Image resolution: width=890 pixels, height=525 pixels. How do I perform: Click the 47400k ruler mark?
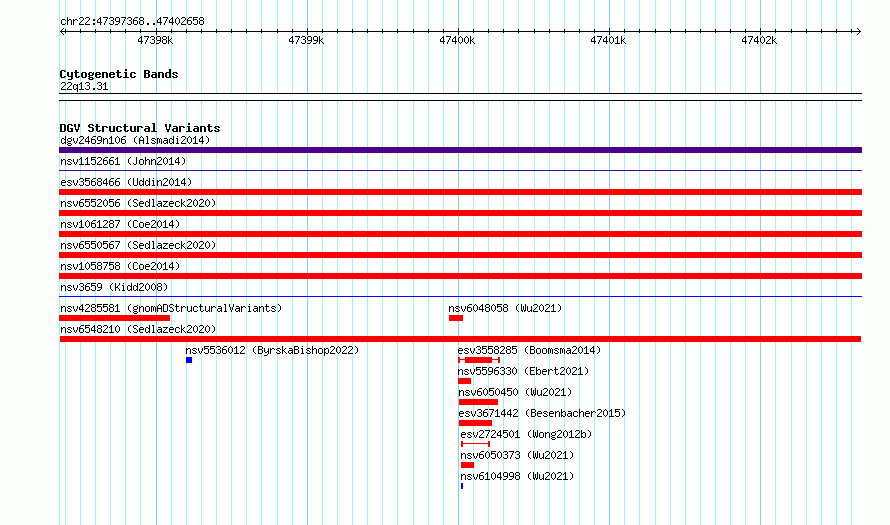tap(457, 40)
